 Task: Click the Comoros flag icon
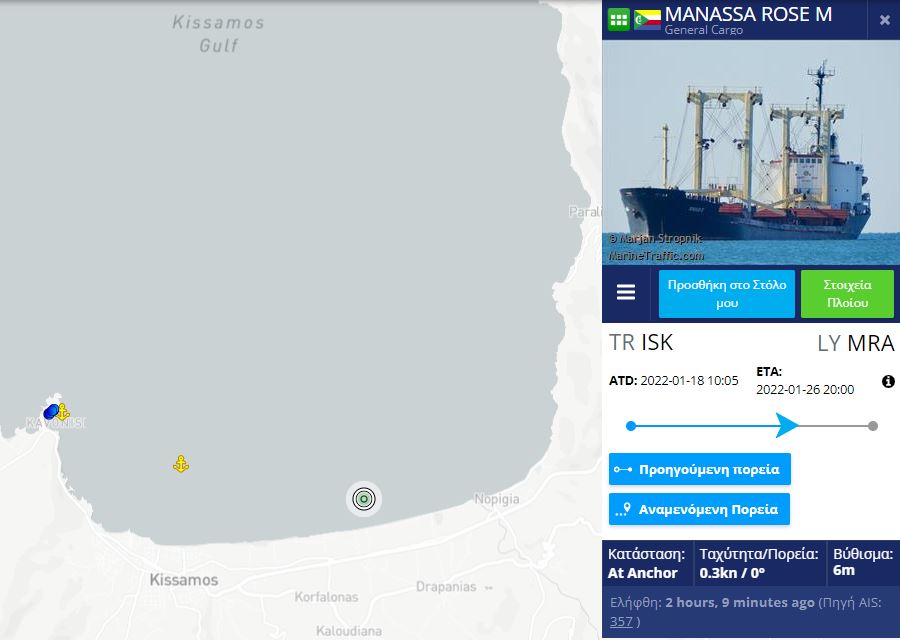pyautogui.click(x=647, y=20)
